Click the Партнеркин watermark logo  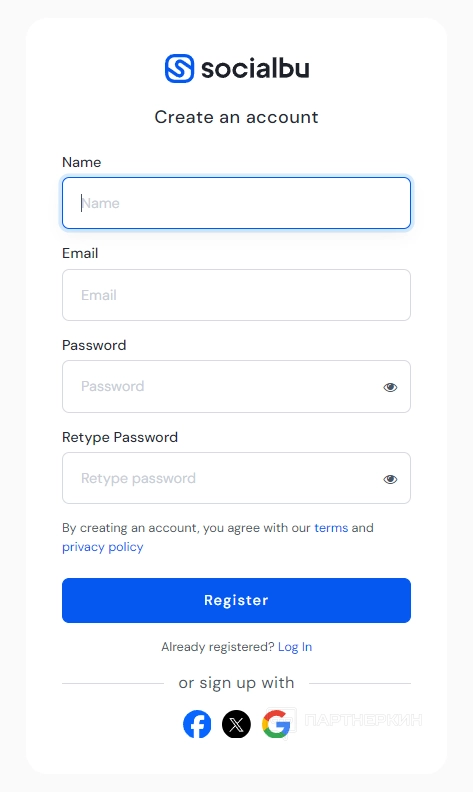[344, 719]
